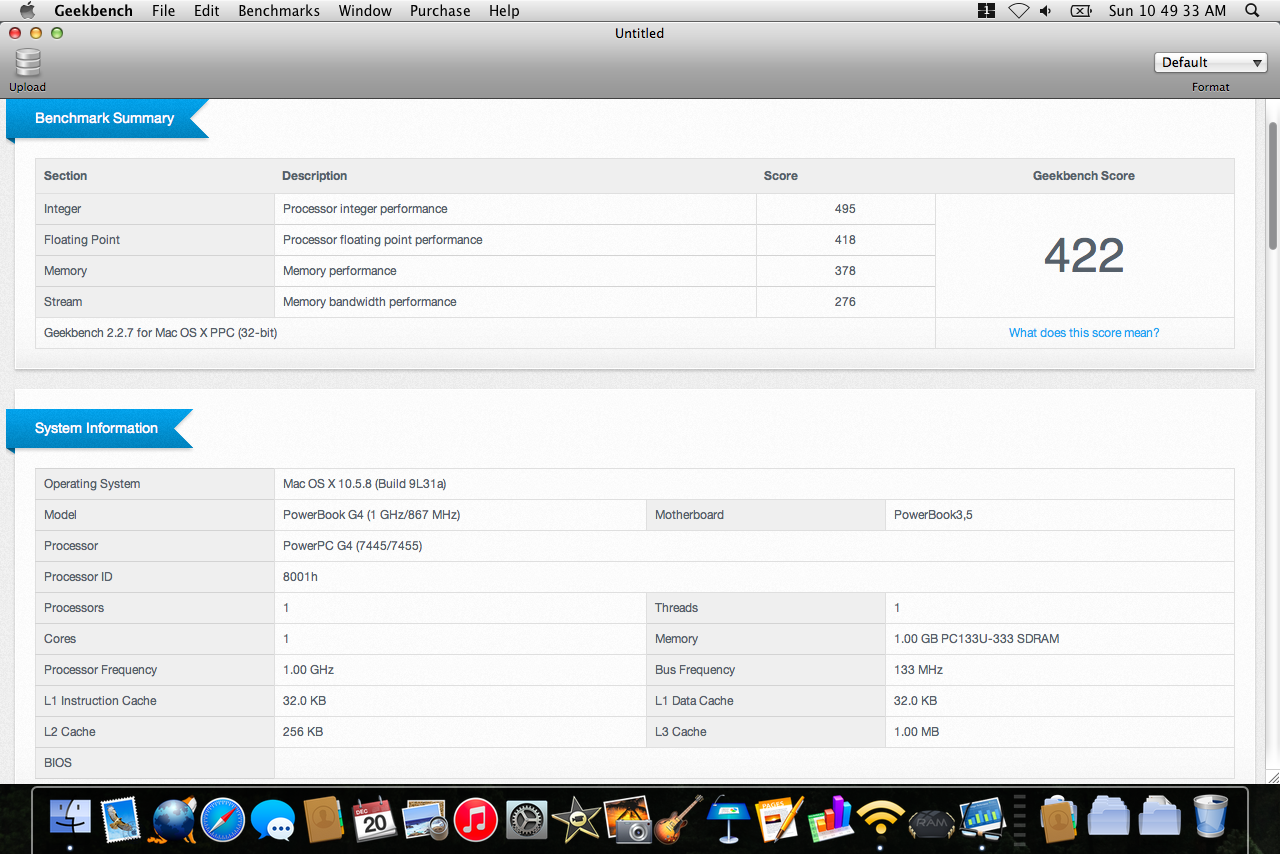Click Geekbench app icon in Dock
This screenshot has width=1280, height=854.
[982, 820]
